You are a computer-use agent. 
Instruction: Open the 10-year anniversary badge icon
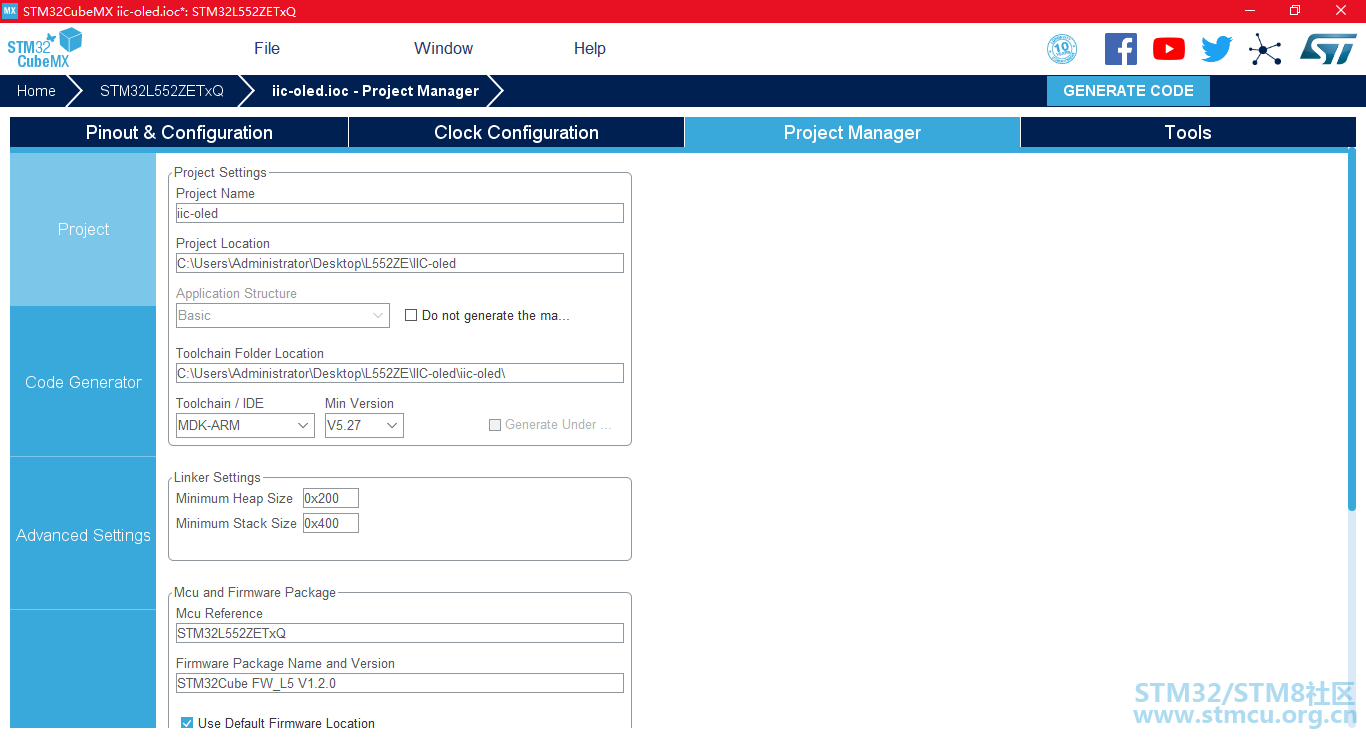[1061, 49]
